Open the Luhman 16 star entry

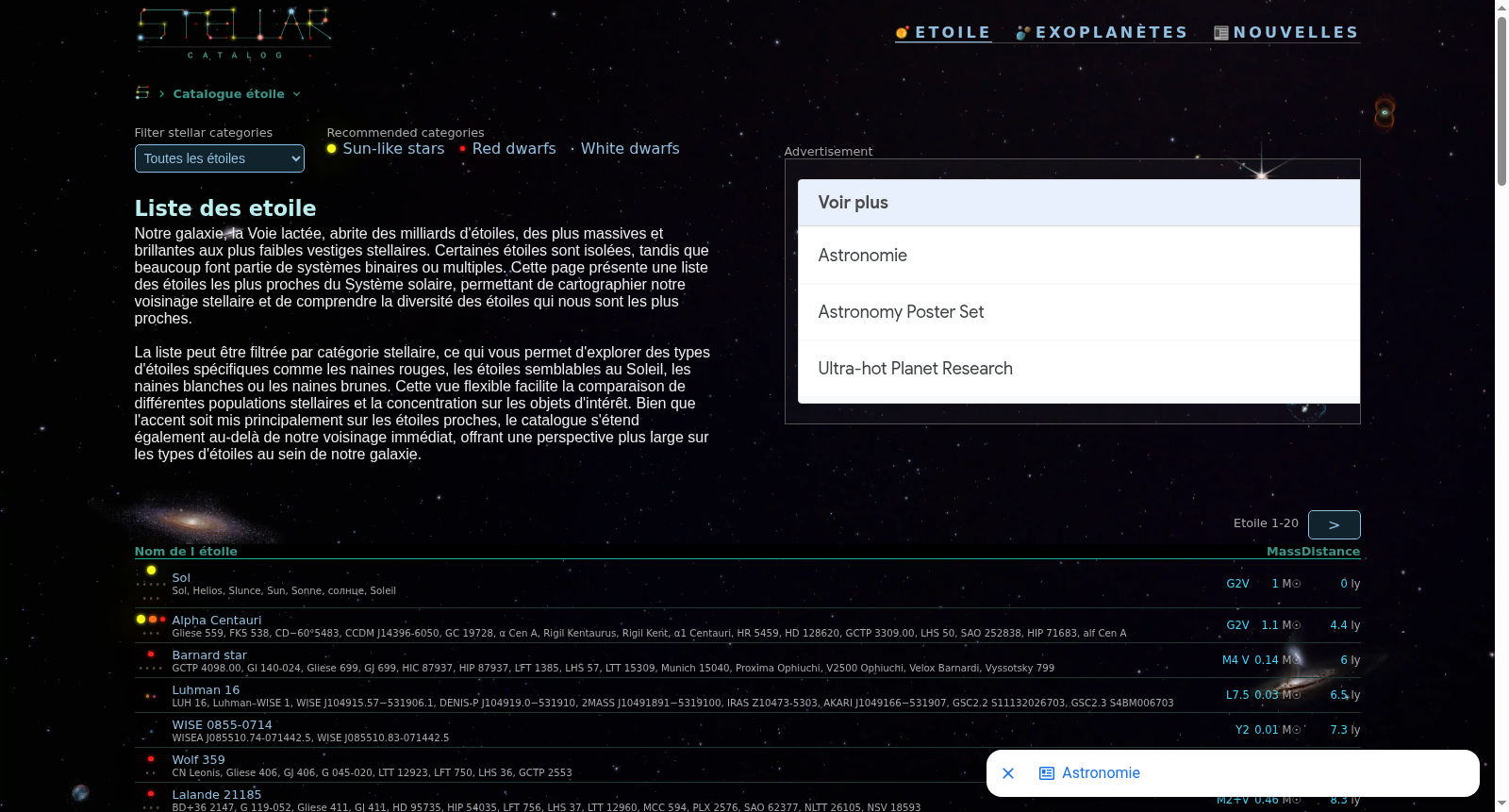click(x=206, y=690)
